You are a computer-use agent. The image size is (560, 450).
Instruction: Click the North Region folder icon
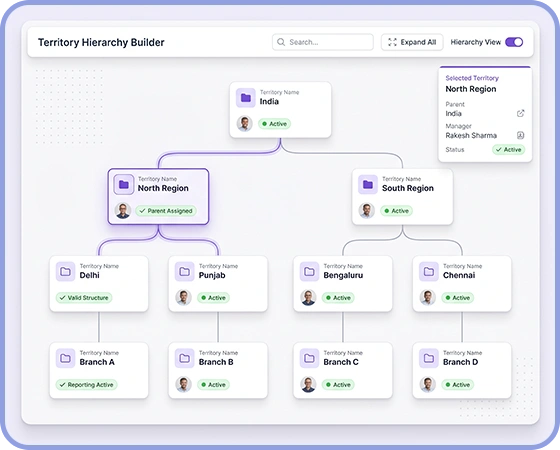pyautogui.click(x=124, y=184)
